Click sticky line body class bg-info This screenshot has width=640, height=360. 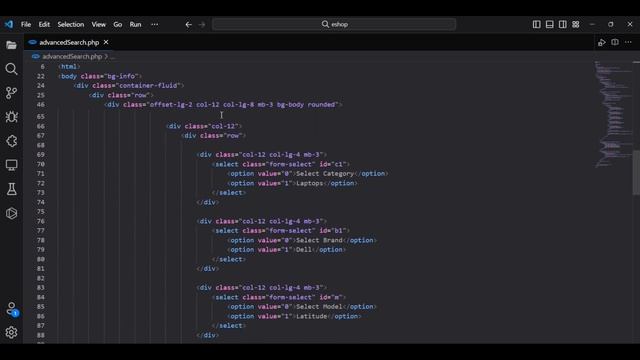100,76
